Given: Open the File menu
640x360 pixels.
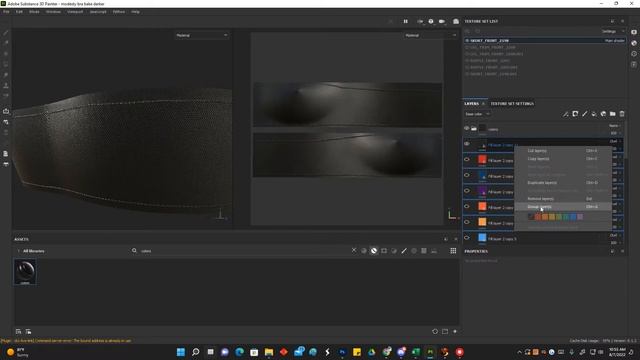Looking at the screenshot, I should [6, 12].
